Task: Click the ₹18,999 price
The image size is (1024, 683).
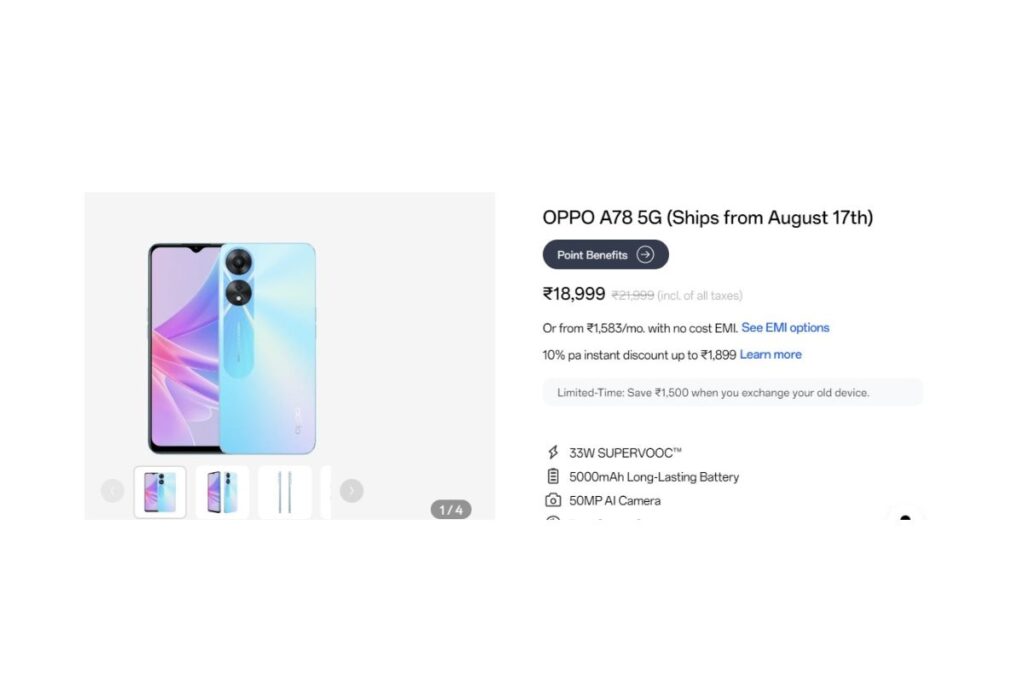Action: click(x=574, y=294)
